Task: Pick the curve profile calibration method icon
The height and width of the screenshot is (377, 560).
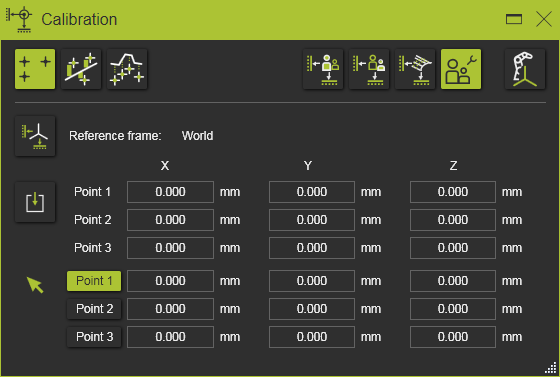Action: coord(127,69)
